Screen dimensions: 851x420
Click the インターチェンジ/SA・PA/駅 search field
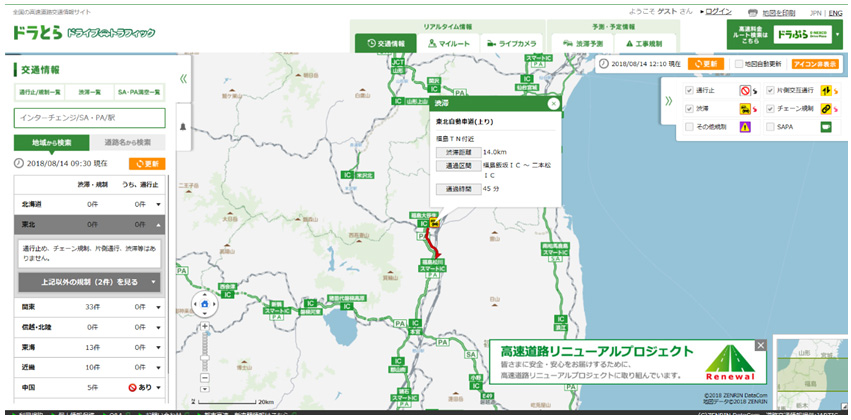coord(88,117)
